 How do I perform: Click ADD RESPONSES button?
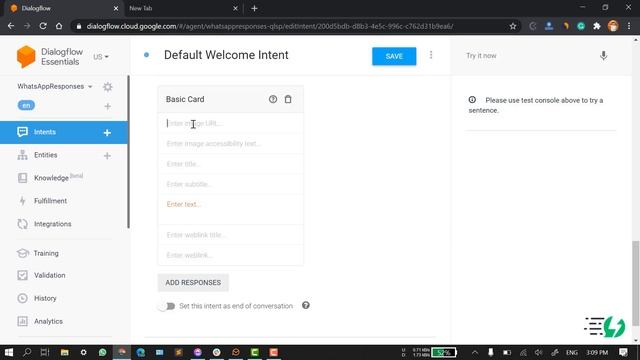coord(193,282)
